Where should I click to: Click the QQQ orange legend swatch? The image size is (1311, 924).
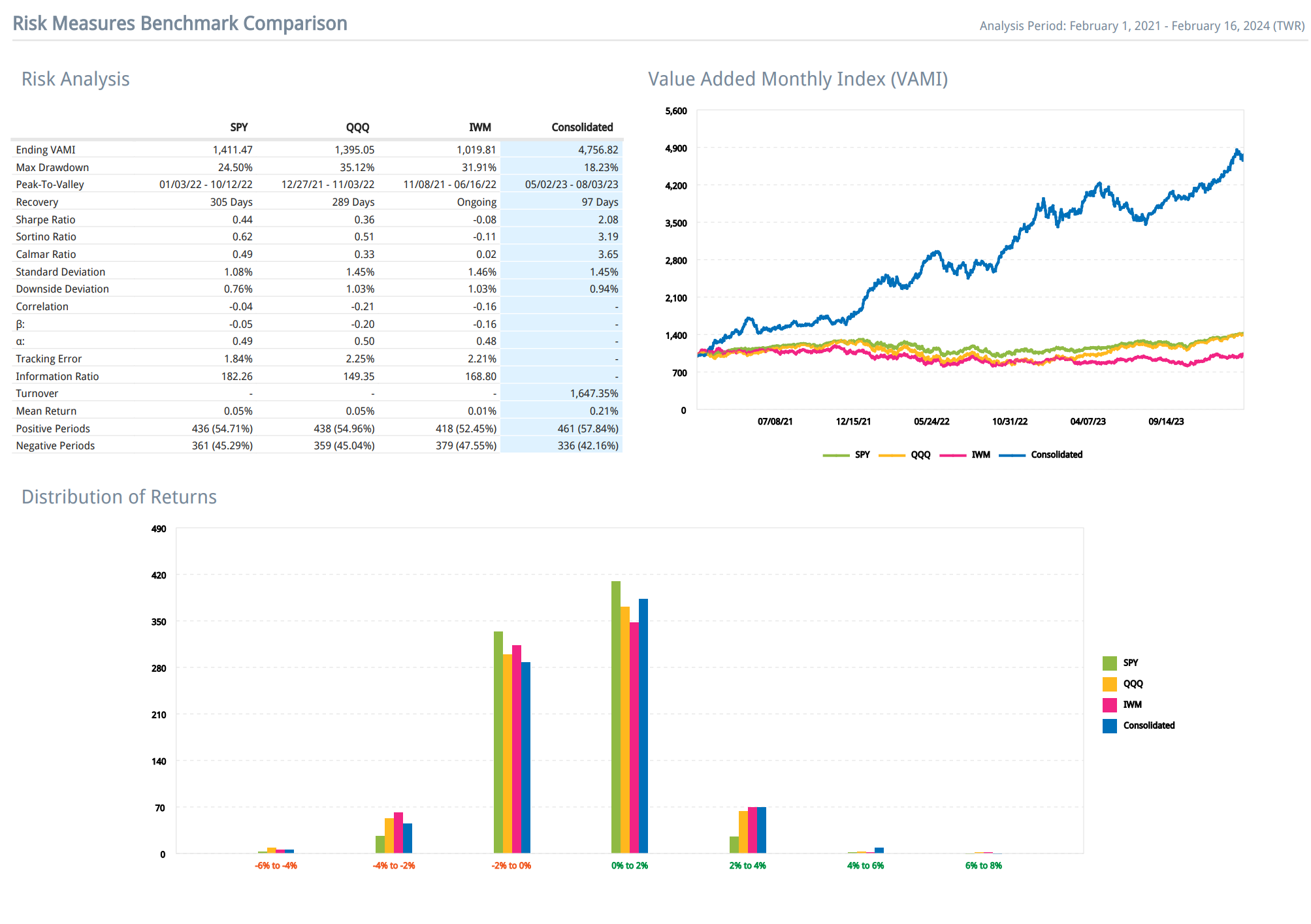pyautogui.click(x=1109, y=684)
